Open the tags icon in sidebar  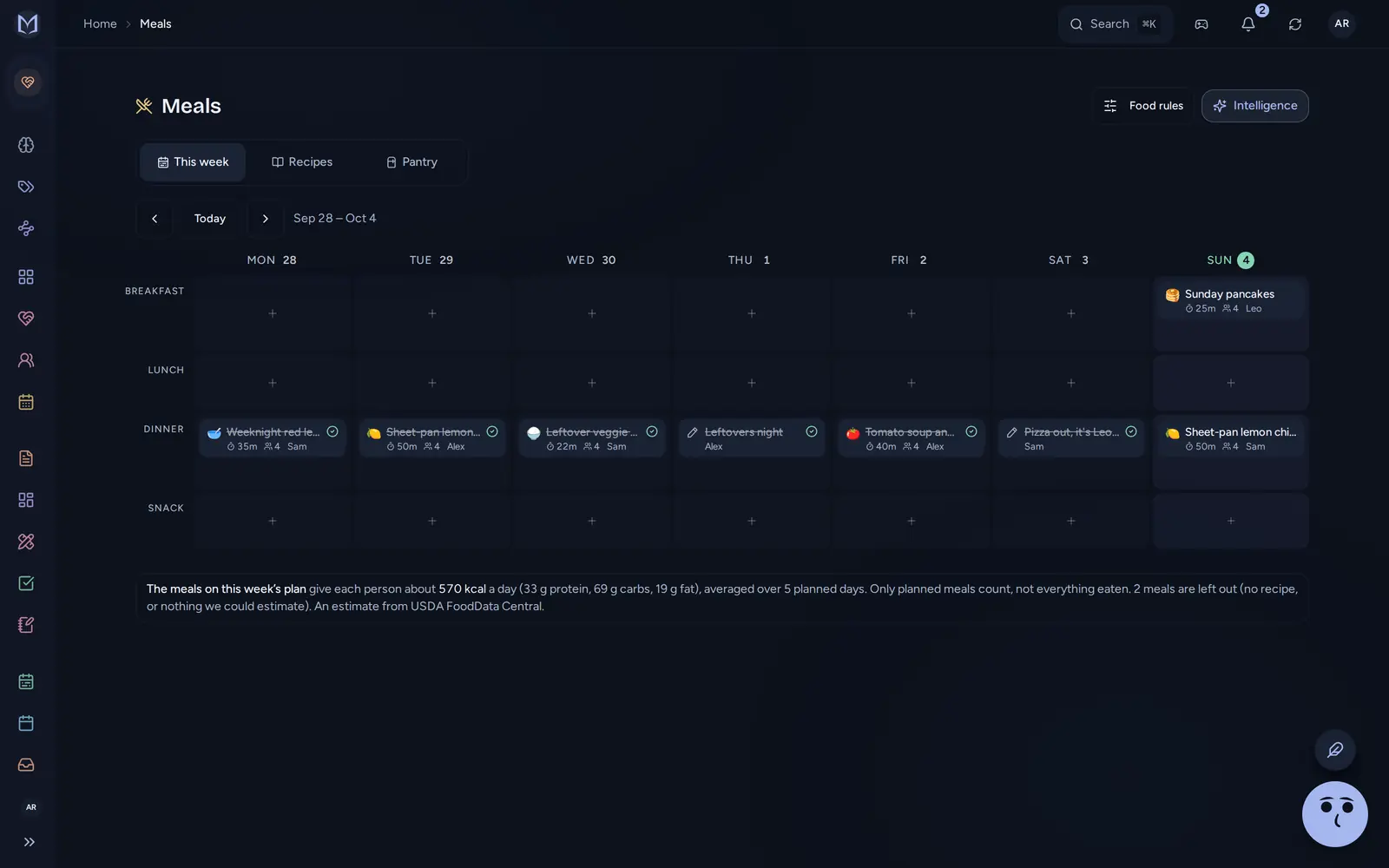(x=26, y=187)
